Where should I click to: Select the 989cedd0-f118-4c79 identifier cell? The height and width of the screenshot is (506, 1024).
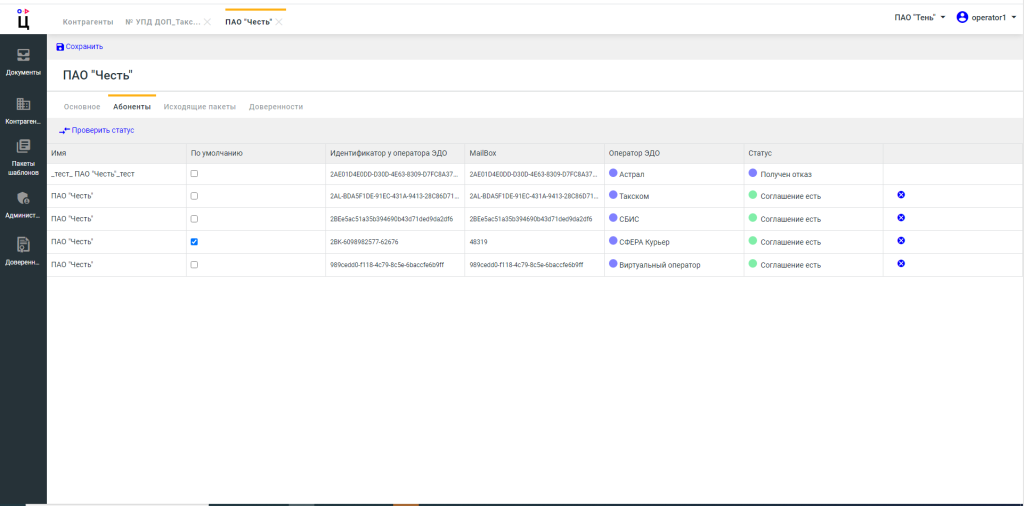(395, 265)
